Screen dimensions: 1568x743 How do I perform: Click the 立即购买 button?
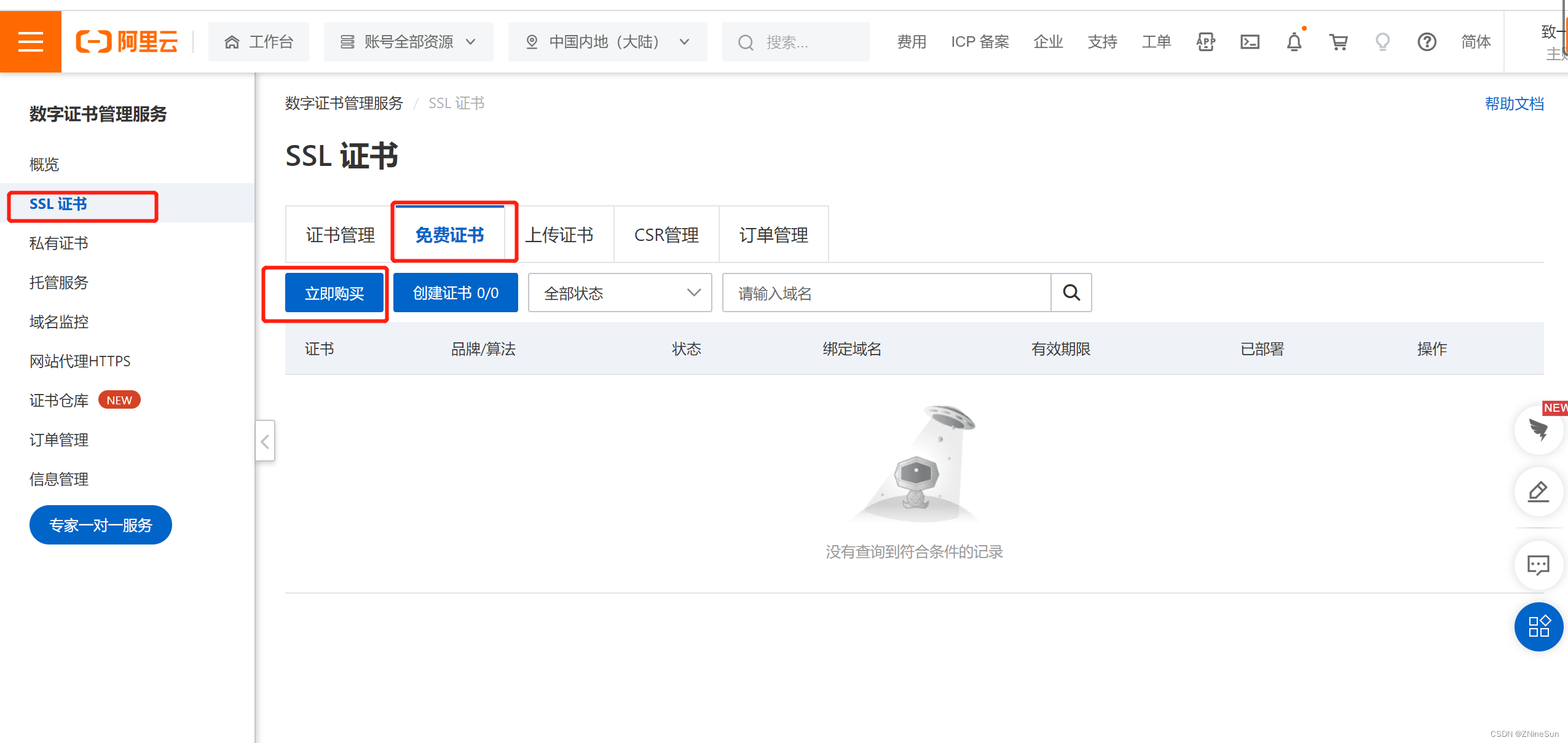pos(334,293)
